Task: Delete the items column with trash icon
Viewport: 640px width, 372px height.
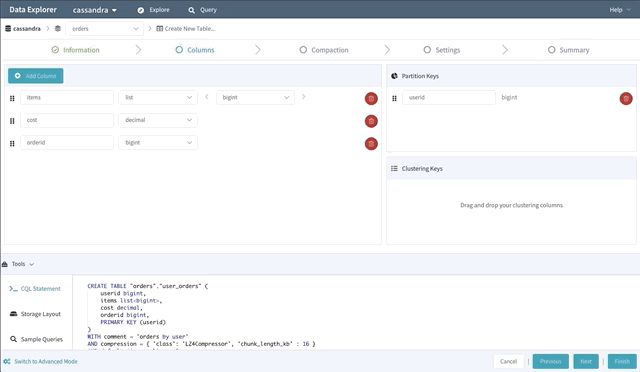Action: pos(371,98)
